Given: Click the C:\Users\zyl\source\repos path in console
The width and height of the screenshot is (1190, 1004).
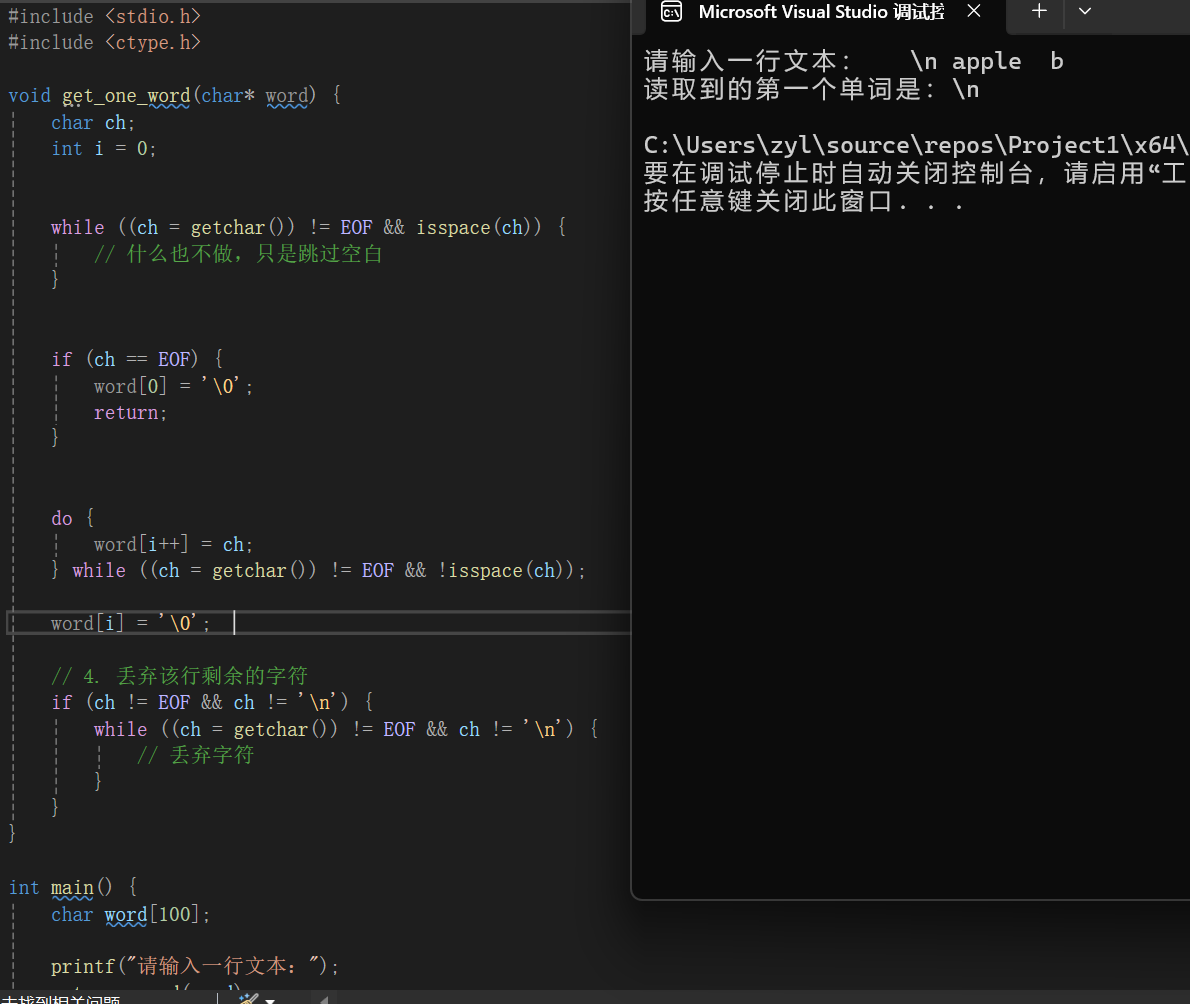Looking at the screenshot, I should pyautogui.click(x=917, y=145).
